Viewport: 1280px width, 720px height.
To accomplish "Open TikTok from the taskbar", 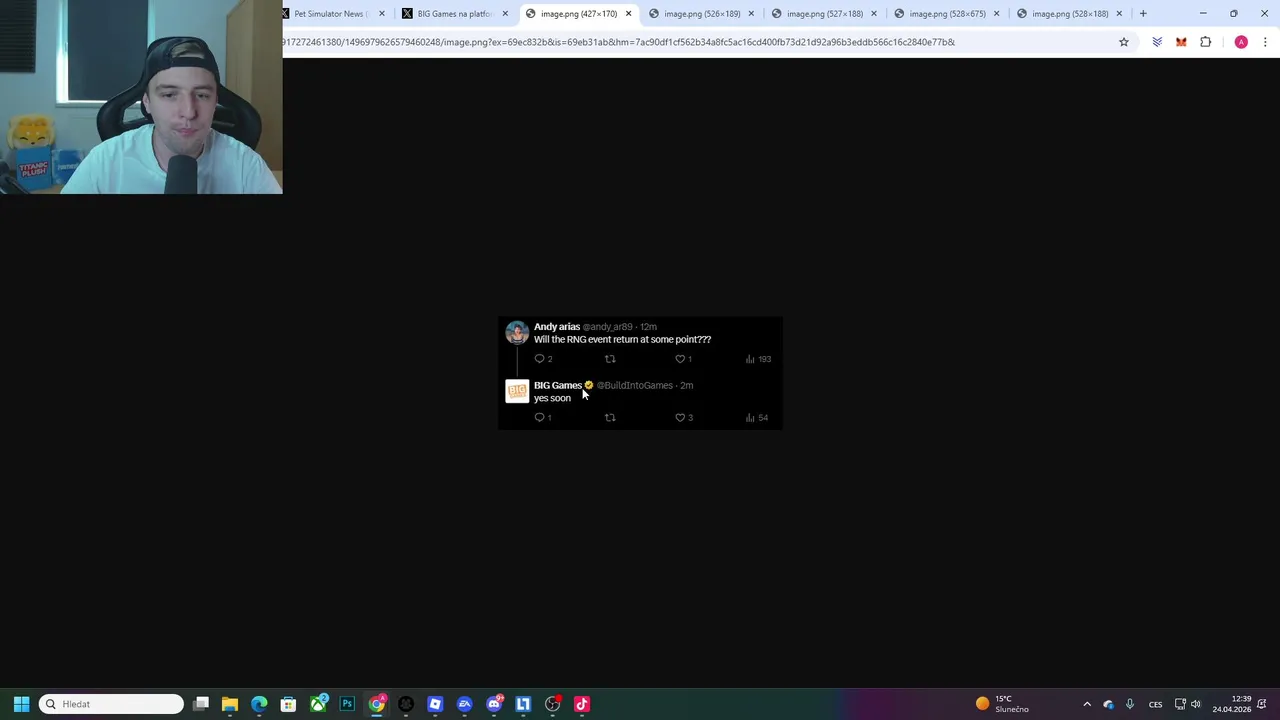I will (x=582, y=704).
